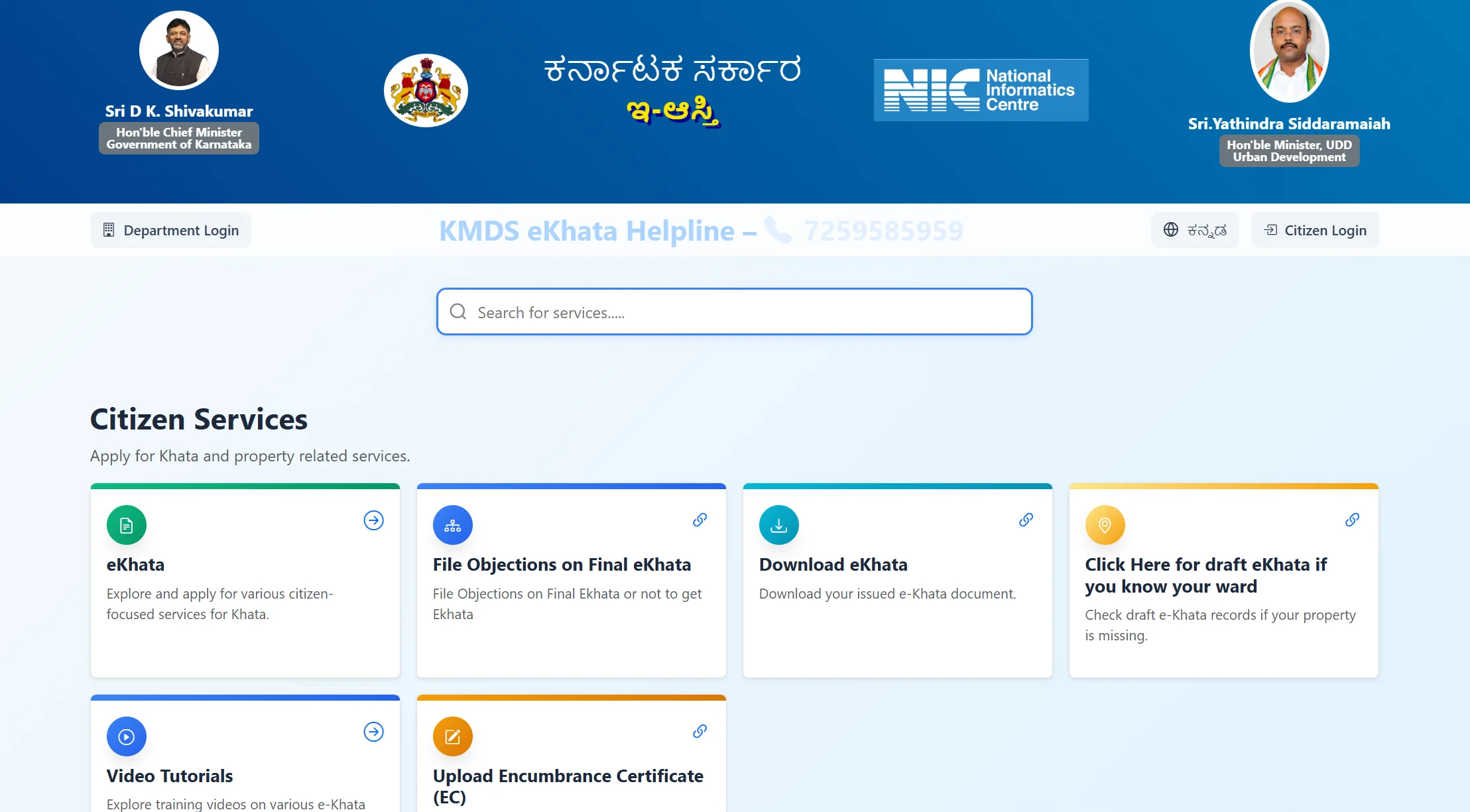Viewport: 1470px width, 812px height.
Task: Click Sri.Yathindra Siddaramaiah portrait
Action: click(1290, 51)
